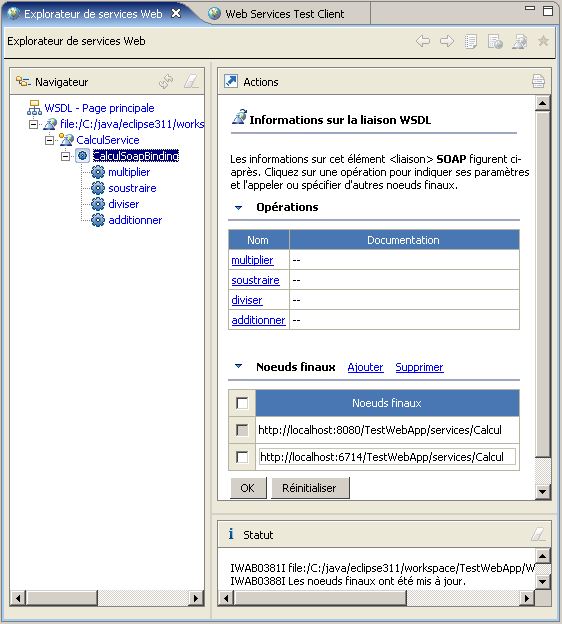Minimize the explorer view
The width and height of the screenshot is (562, 624).
(530, 8)
